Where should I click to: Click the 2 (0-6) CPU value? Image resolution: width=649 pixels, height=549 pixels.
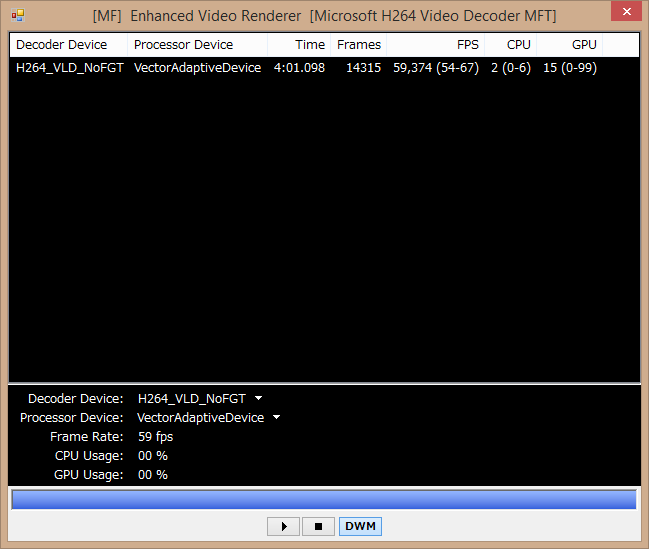(511, 67)
